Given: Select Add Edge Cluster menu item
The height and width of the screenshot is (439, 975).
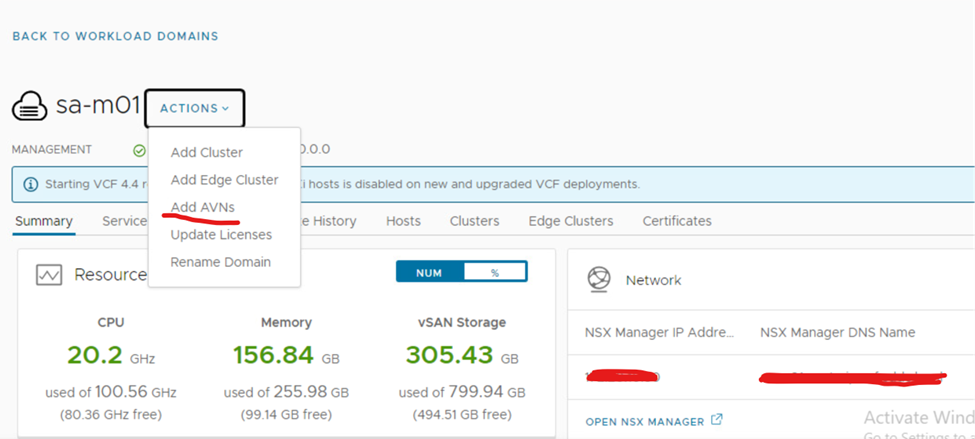Looking at the screenshot, I should (x=224, y=180).
